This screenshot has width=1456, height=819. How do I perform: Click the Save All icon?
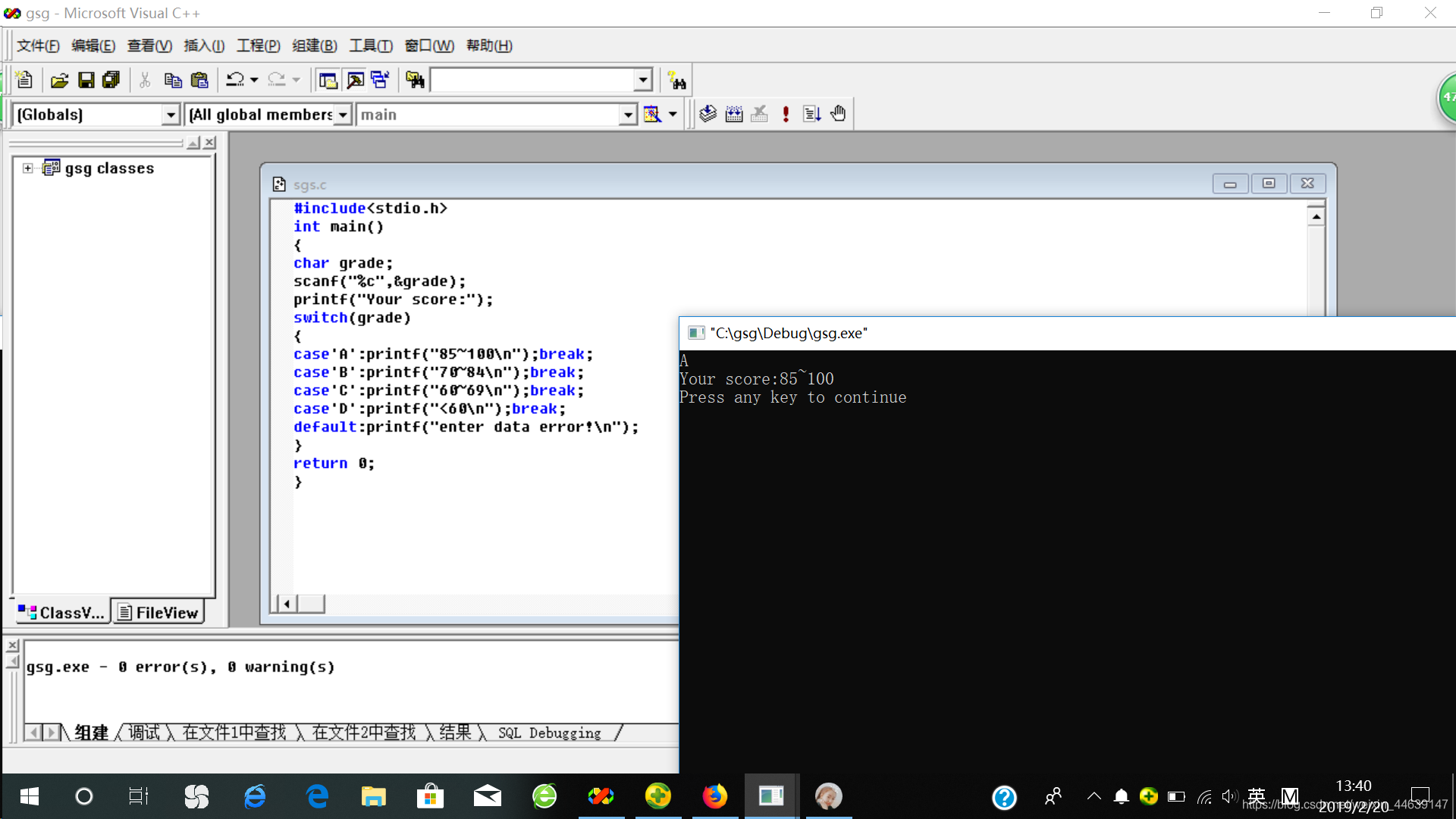tap(111, 80)
